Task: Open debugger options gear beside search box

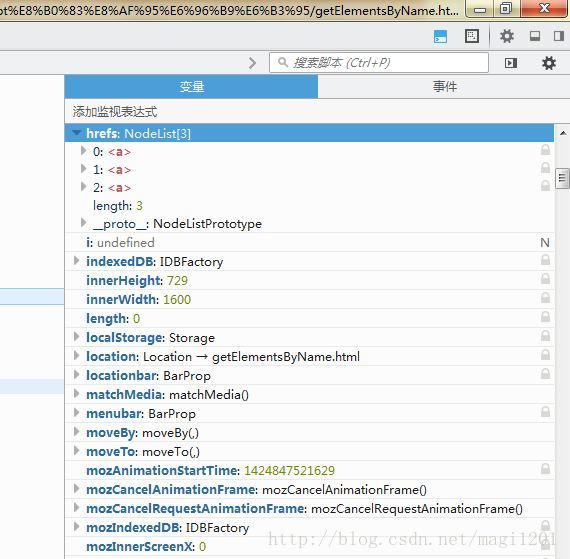Action: 549,63
